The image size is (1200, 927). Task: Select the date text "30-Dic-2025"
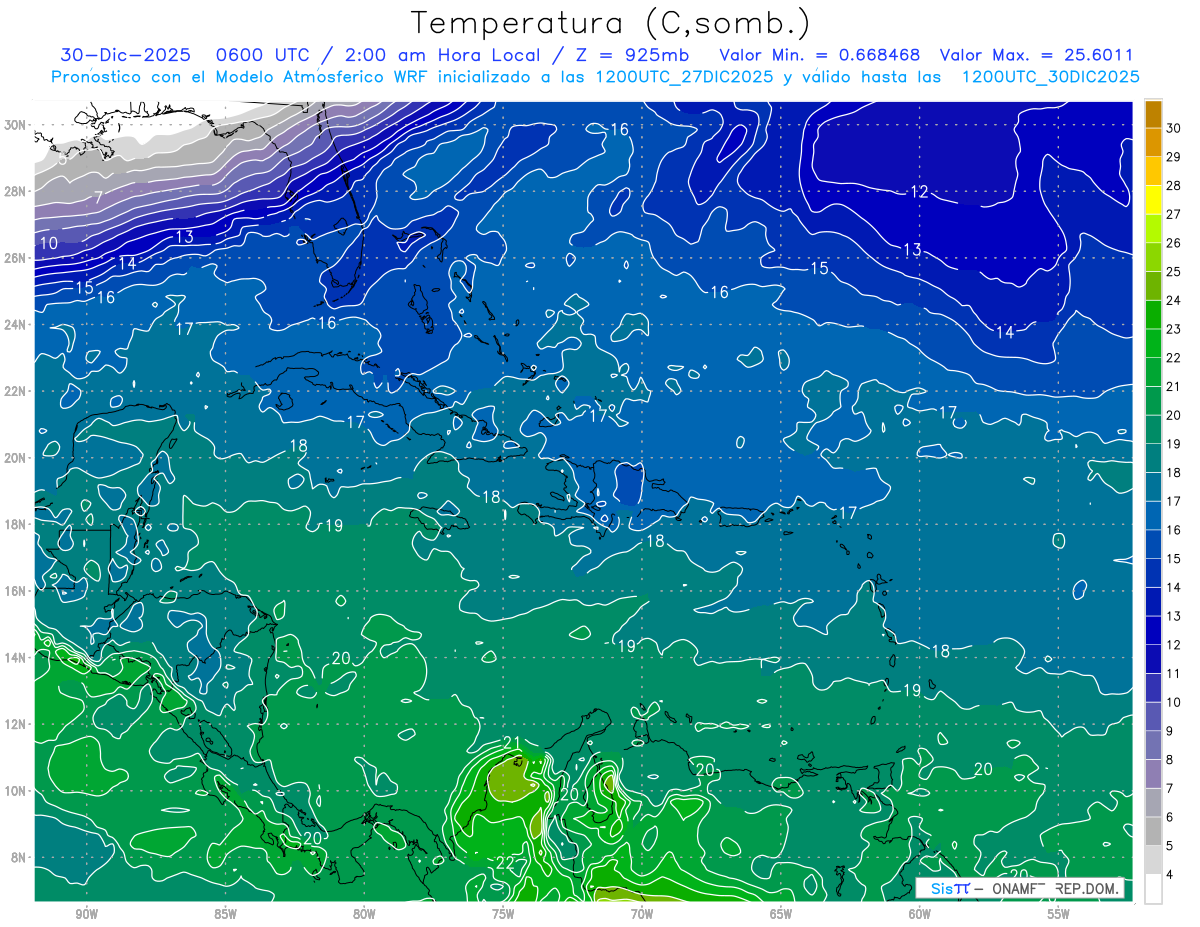pos(126,55)
